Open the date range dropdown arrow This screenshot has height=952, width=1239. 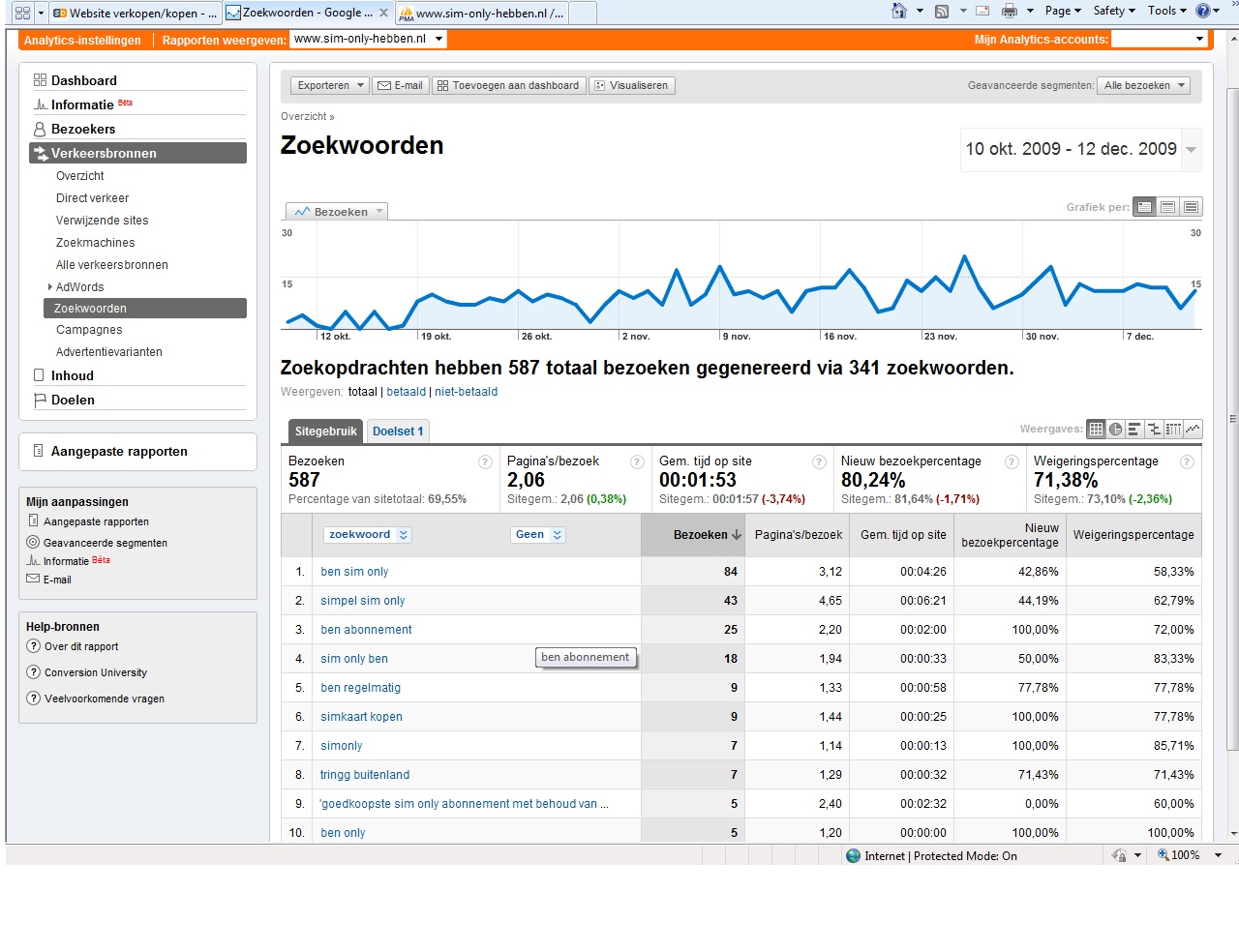tap(1192, 149)
